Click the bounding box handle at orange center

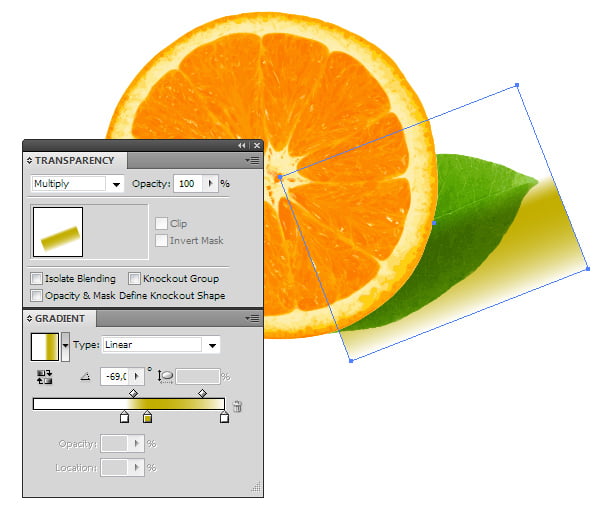280,177
